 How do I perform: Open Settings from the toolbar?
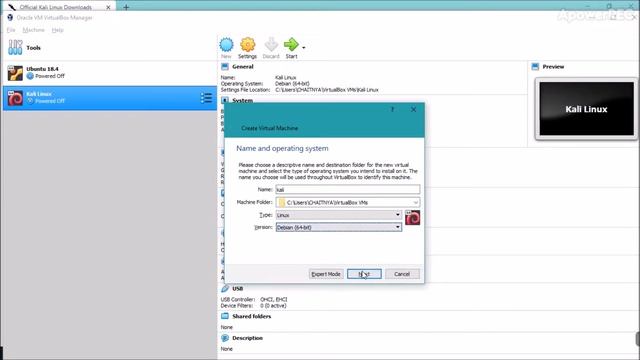(x=247, y=48)
